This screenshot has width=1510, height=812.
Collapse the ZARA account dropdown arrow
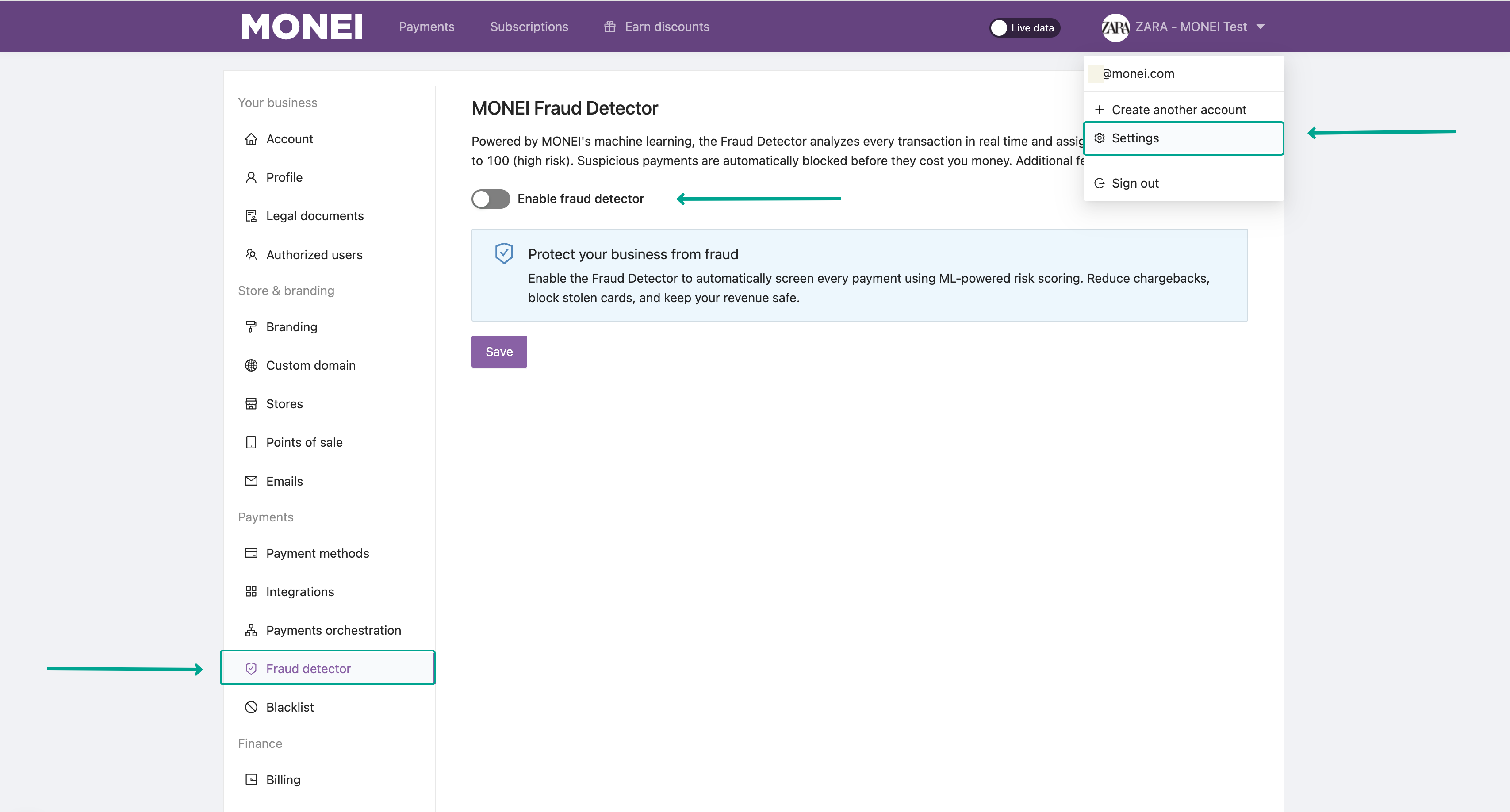[x=1260, y=27]
